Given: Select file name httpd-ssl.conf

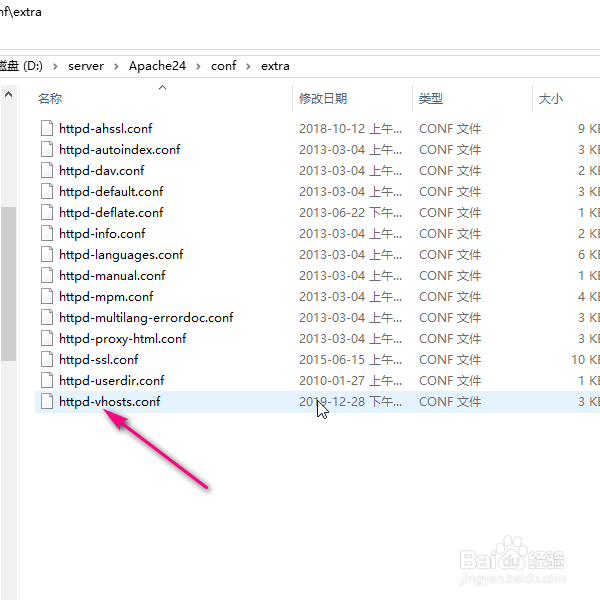Looking at the screenshot, I should pos(99,360).
